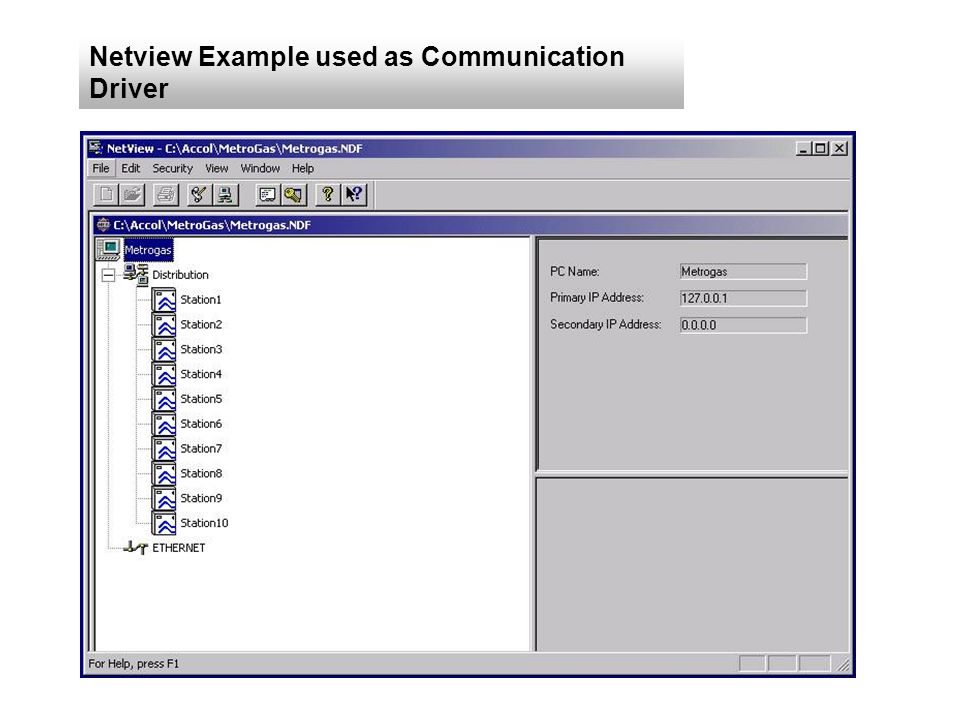The width and height of the screenshot is (960, 720).
Task: Open the File menu
Action: 101,168
